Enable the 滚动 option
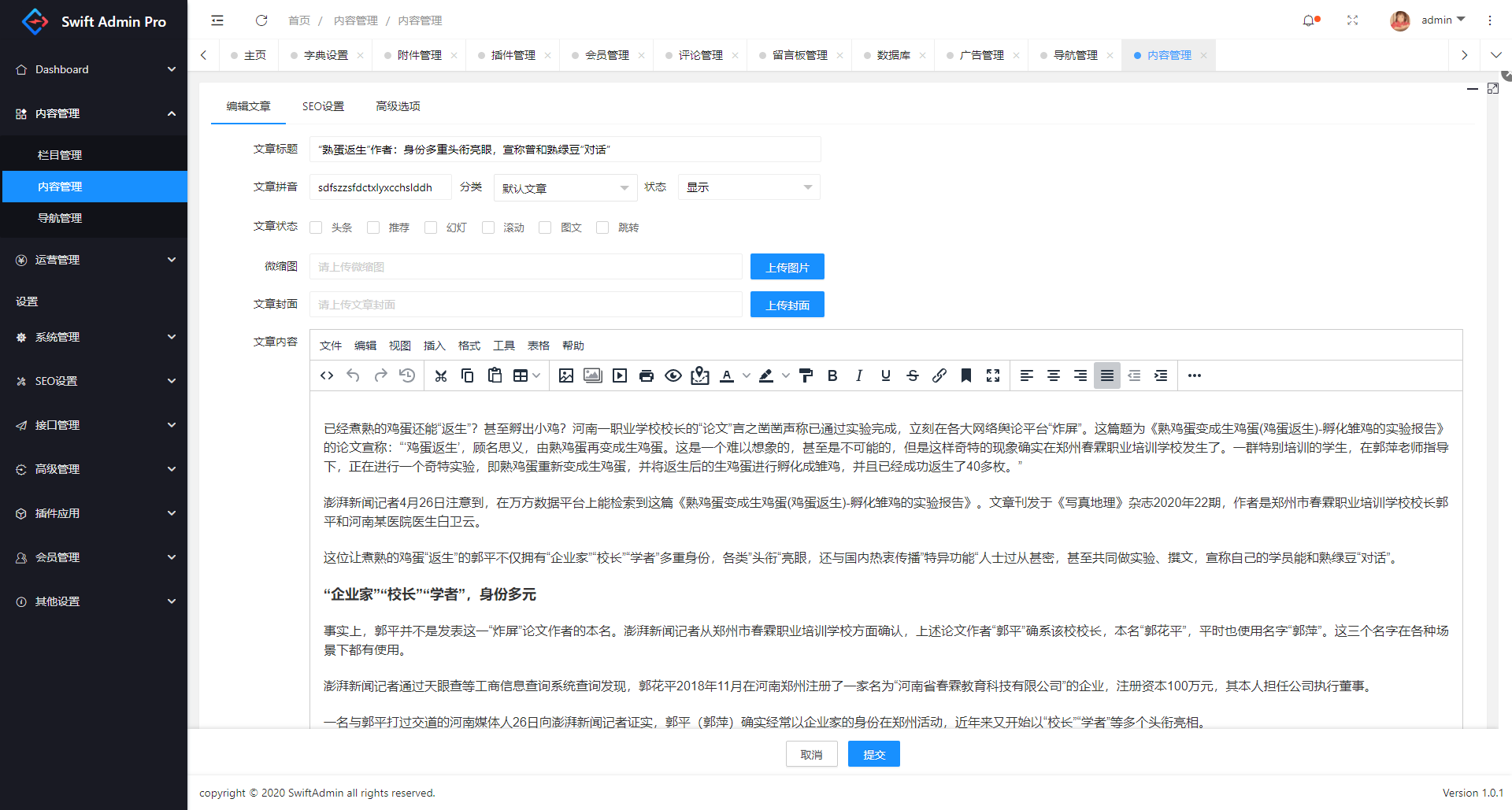This screenshot has height=810, width=1512. pyautogui.click(x=488, y=227)
